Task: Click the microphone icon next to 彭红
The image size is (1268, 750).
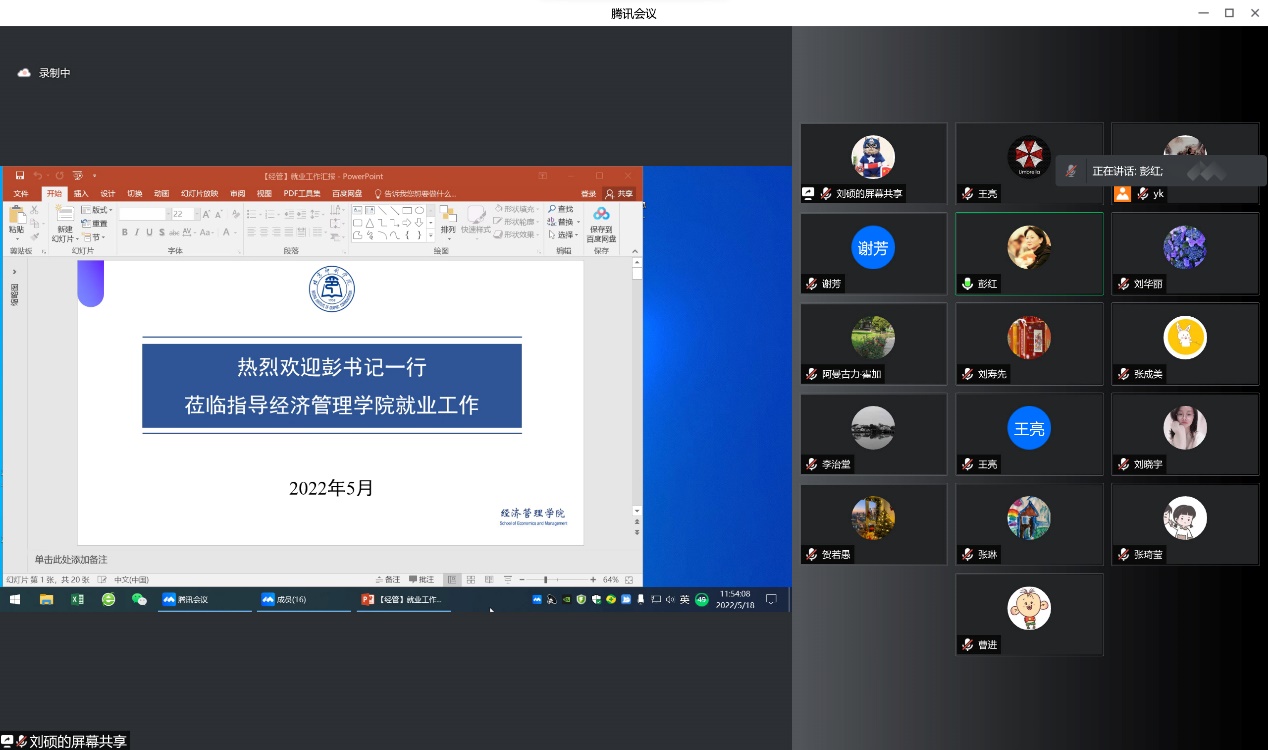Action: click(968, 284)
